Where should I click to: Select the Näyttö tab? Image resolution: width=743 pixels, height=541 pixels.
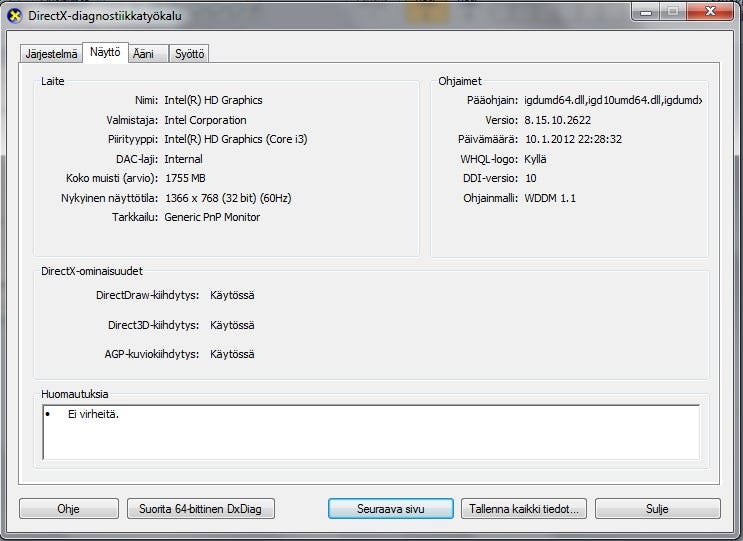105,52
